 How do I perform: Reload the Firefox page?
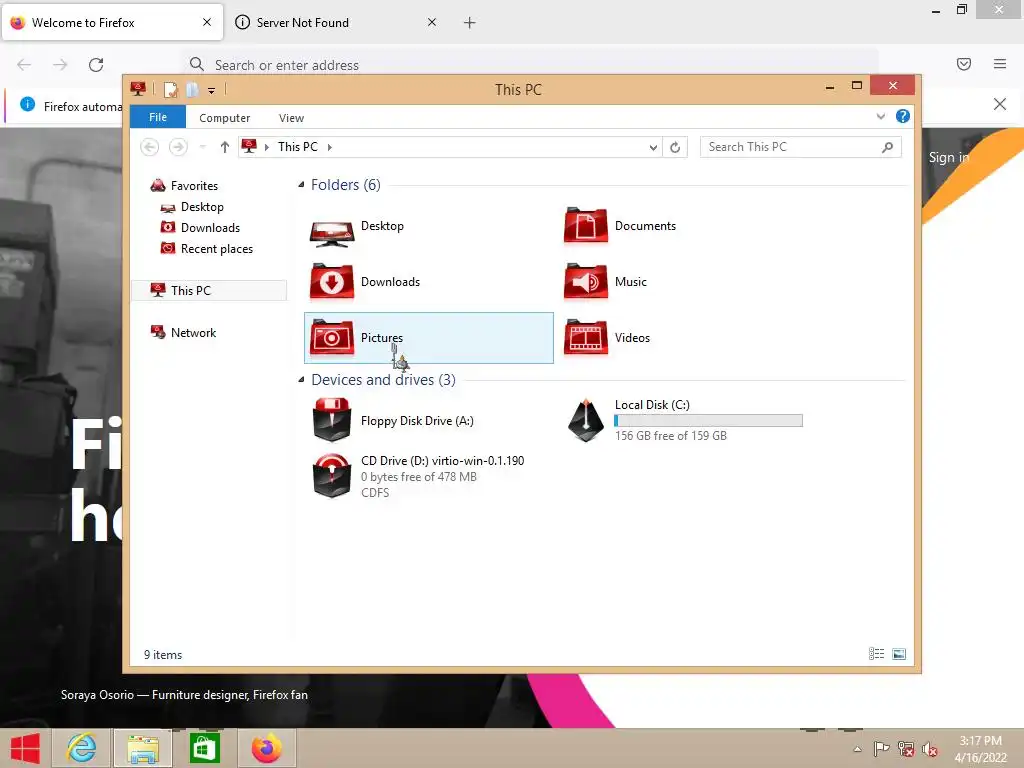96,65
